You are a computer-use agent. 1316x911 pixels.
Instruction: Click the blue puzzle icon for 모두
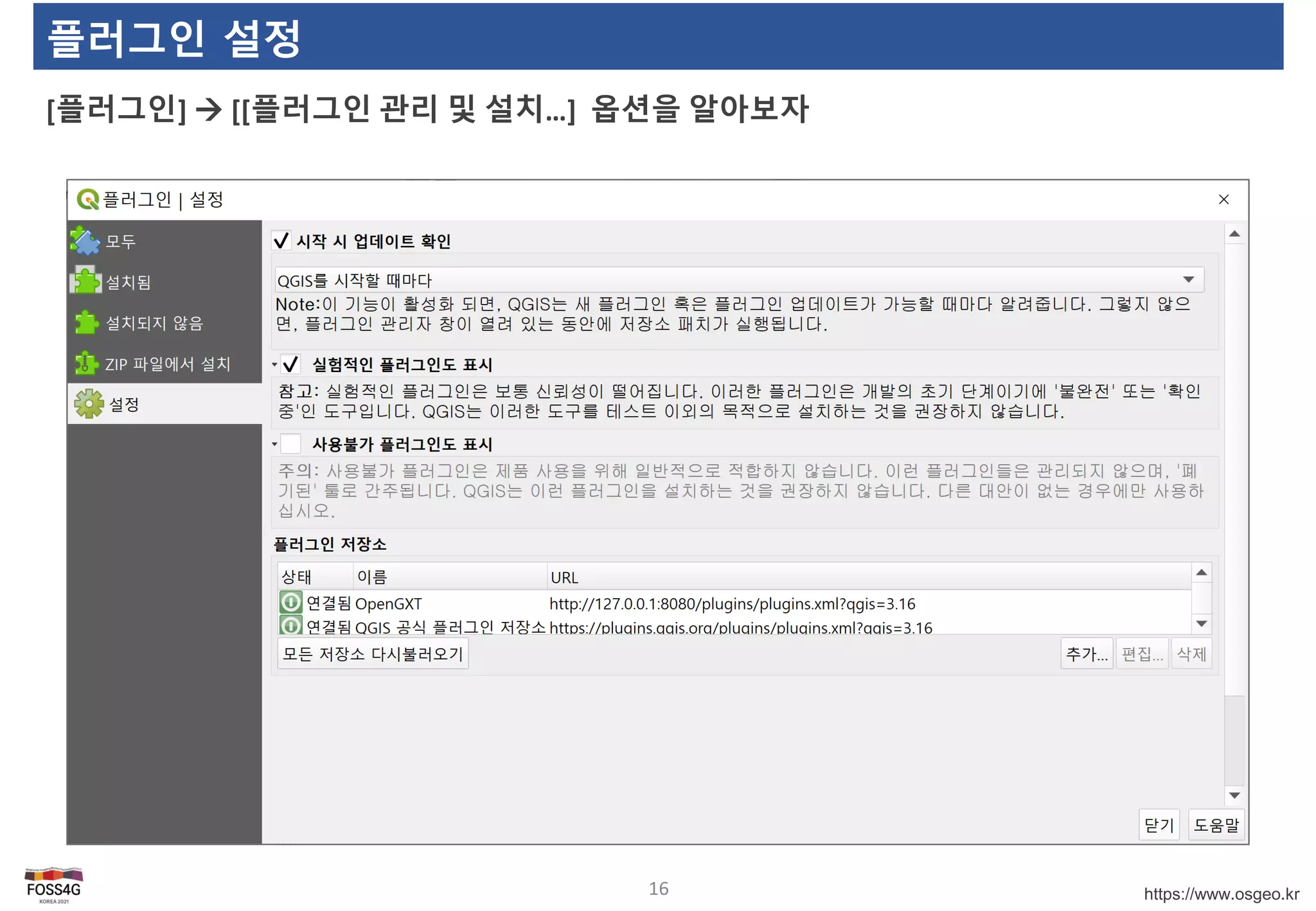pyautogui.click(x=85, y=241)
